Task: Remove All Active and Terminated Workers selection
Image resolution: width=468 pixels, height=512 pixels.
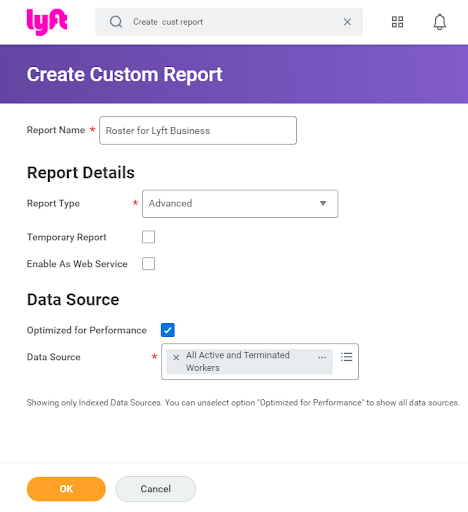Action: (176, 358)
